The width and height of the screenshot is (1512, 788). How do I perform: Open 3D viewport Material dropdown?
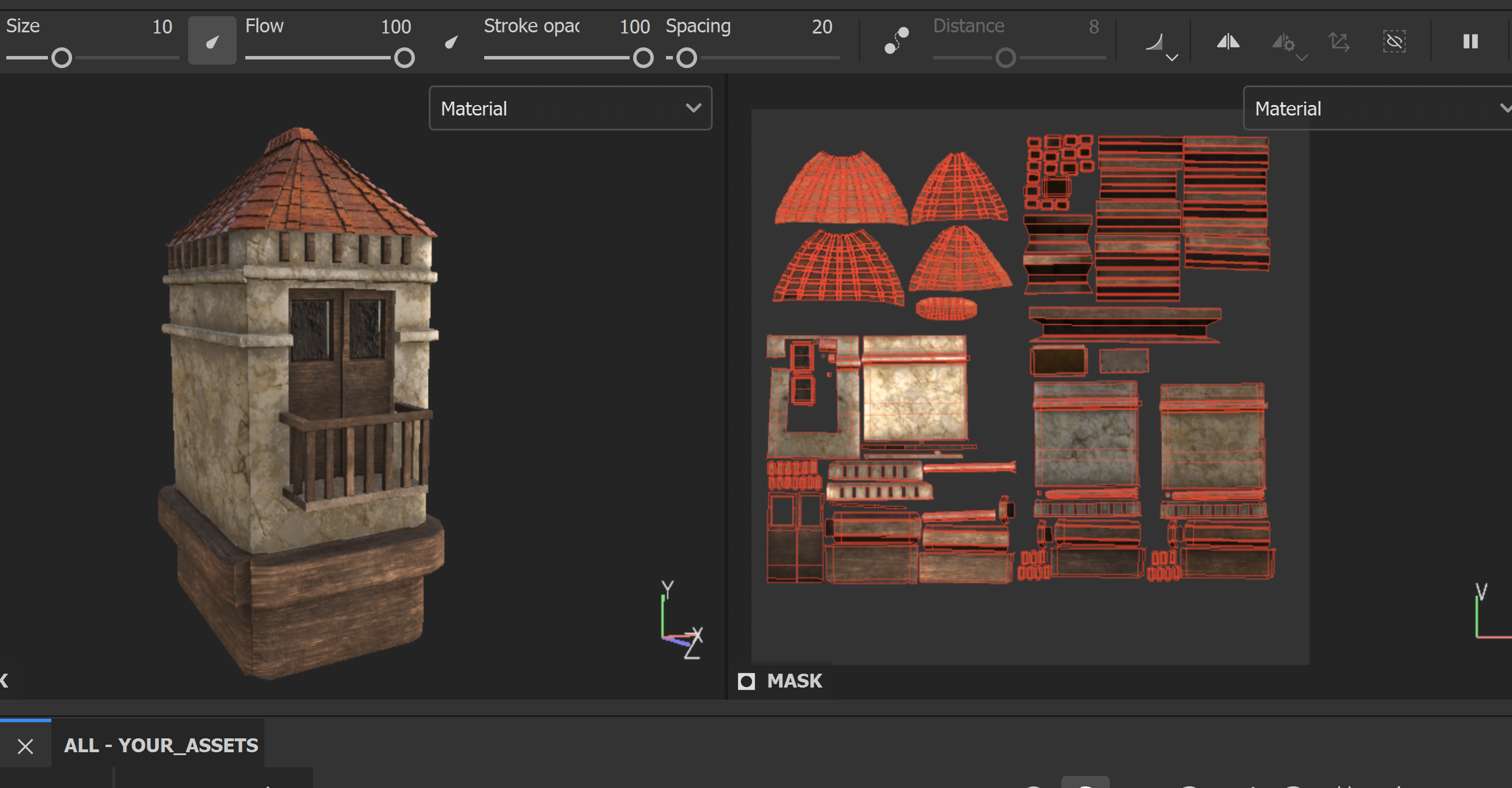tap(570, 108)
